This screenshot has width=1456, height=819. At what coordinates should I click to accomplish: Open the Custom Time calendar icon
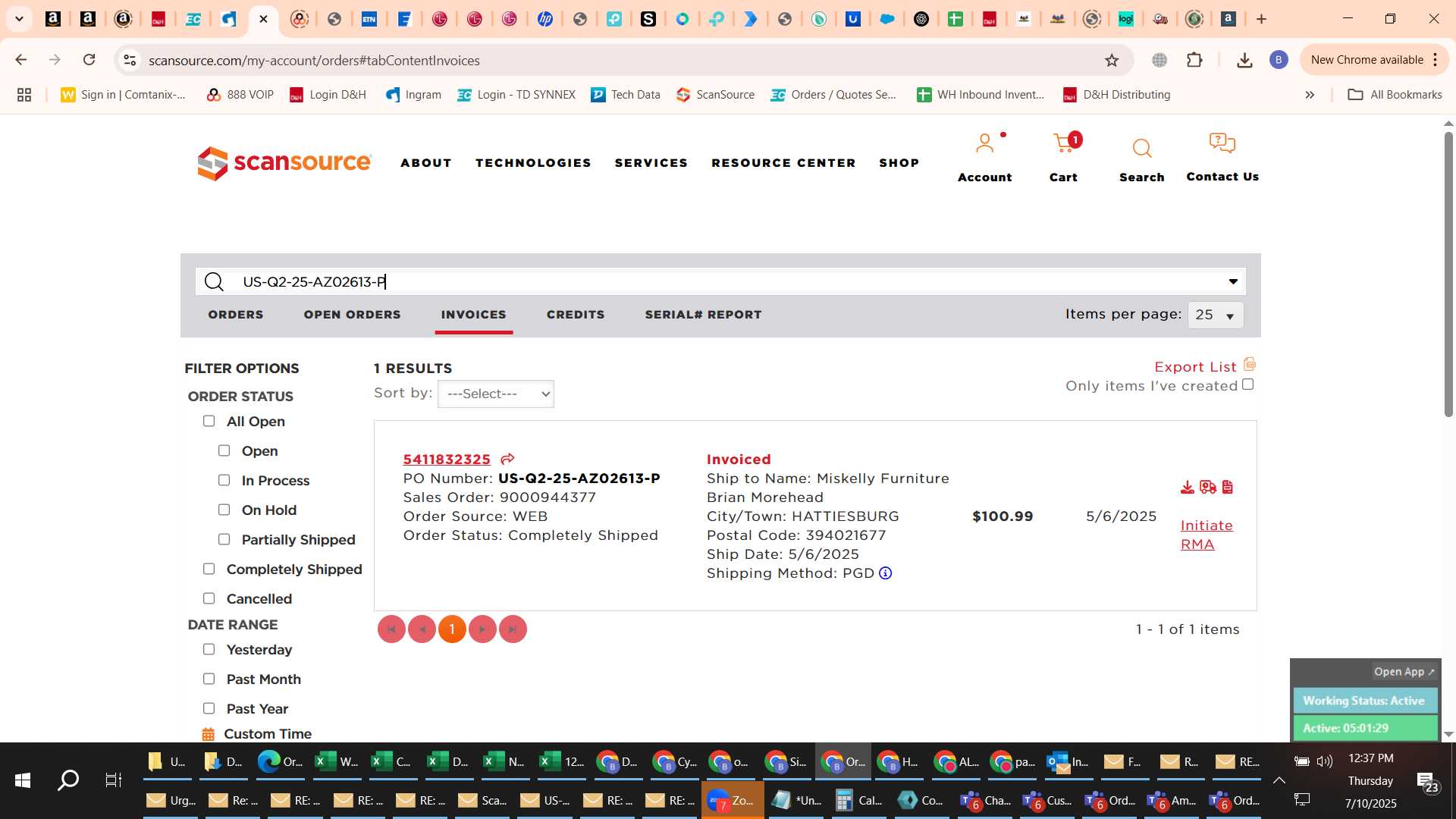click(208, 734)
